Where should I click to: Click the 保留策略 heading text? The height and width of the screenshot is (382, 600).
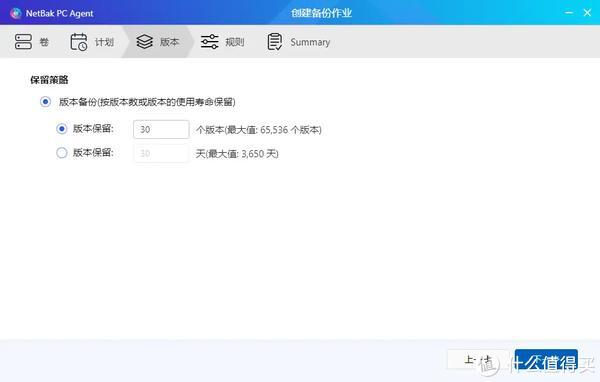tap(49, 80)
